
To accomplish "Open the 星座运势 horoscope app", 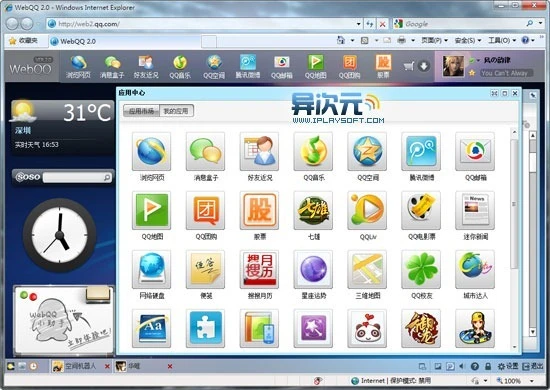I will point(313,269).
